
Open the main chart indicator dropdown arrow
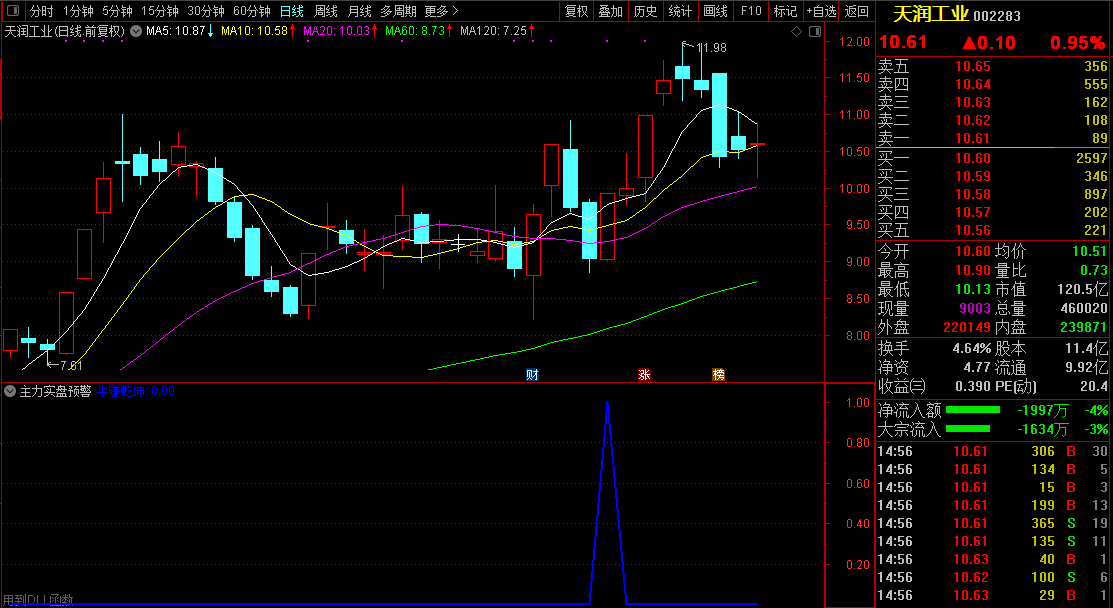[137, 31]
